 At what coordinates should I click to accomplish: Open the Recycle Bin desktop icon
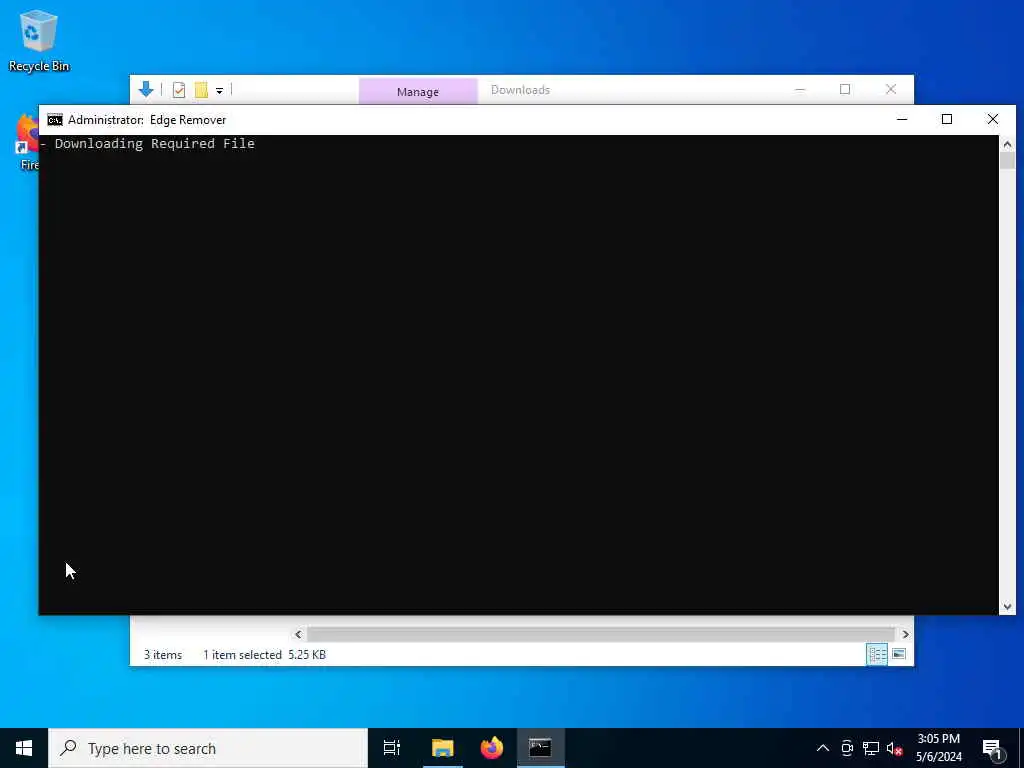39,40
